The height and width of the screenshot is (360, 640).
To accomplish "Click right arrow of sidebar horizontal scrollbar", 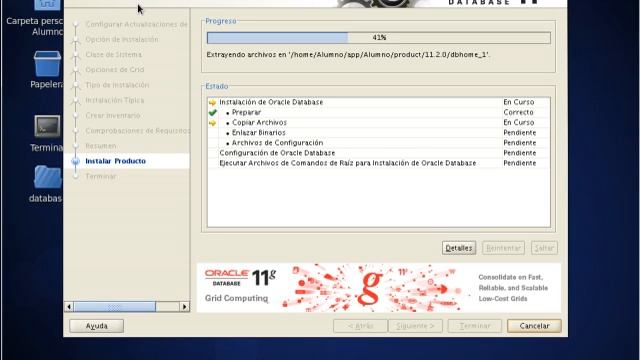I will (184, 307).
